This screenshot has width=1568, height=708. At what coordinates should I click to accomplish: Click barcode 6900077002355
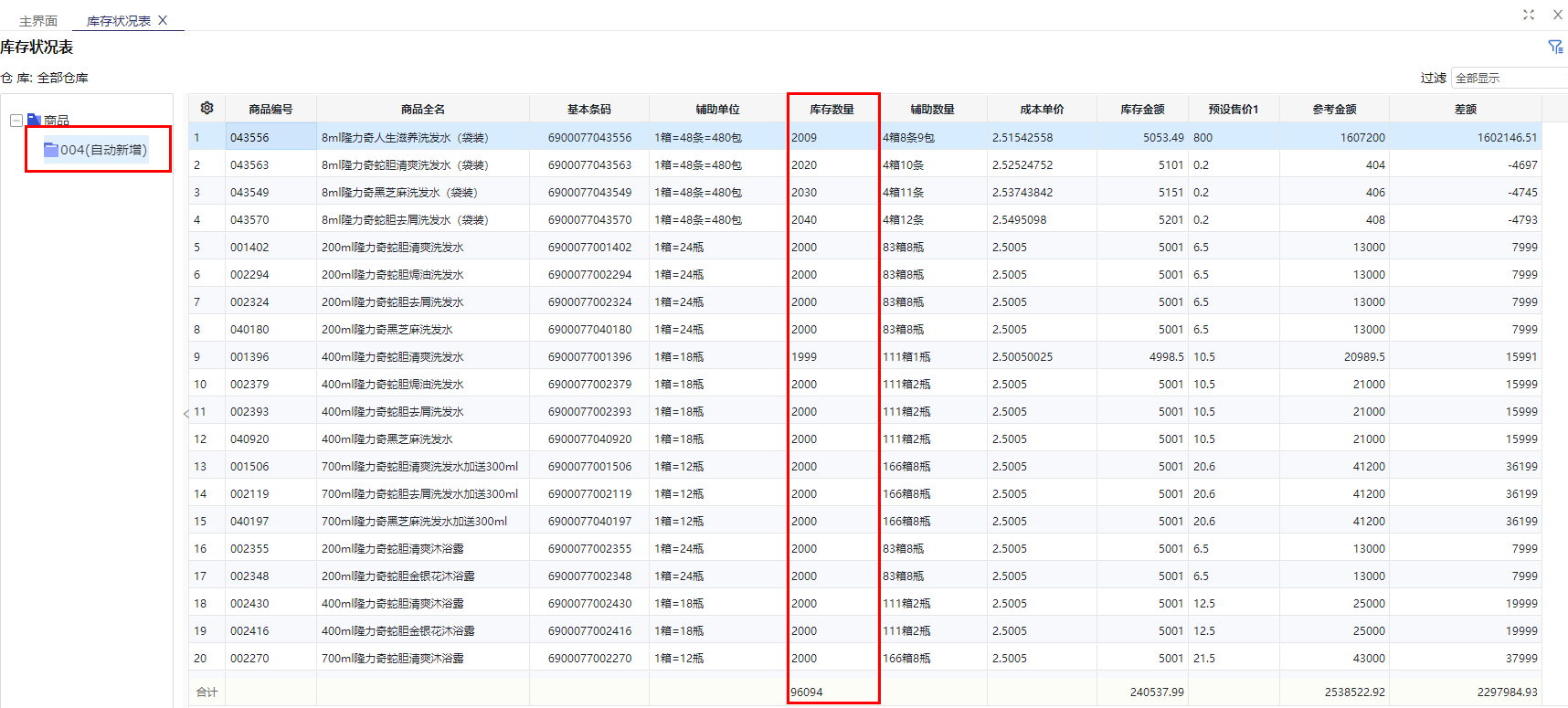[589, 548]
